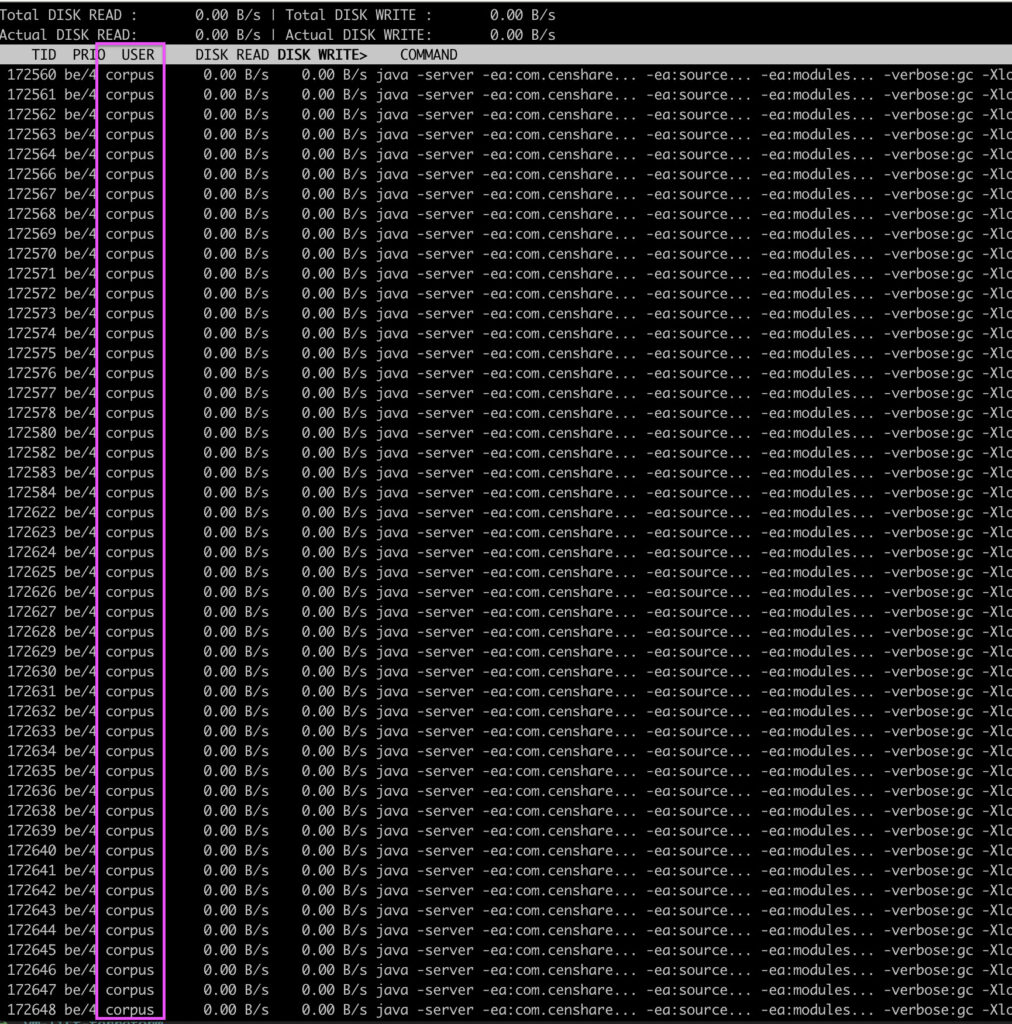Click -ea:com.censhare... in row 172639
The height and width of the screenshot is (1024, 1012).
560,831
